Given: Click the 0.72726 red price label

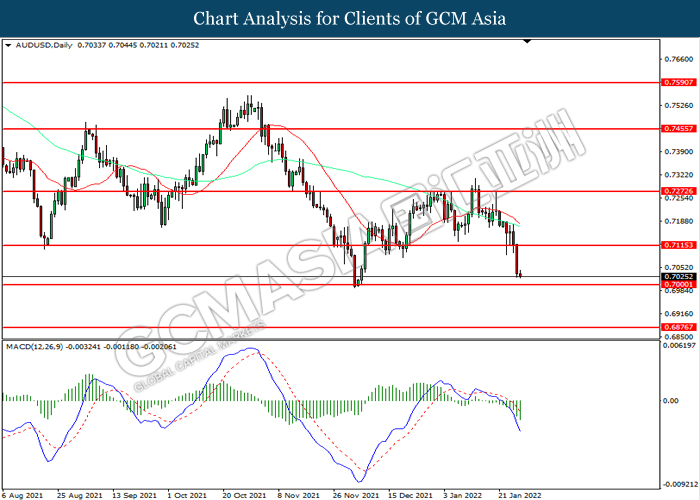Looking at the screenshot, I should (x=679, y=191).
